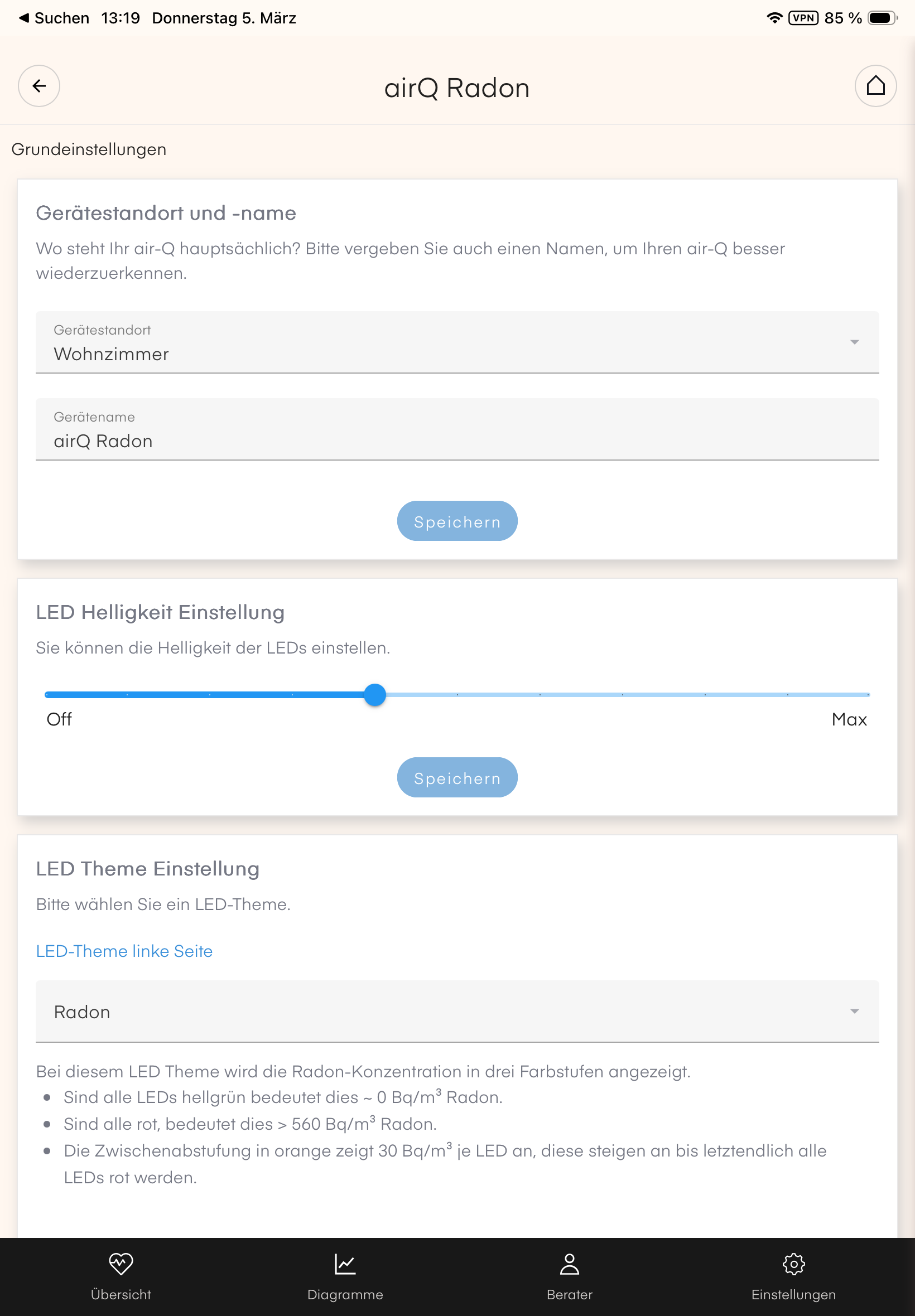Click the LED brightness slider handle
This screenshot has height=1316, width=915.
[x=375, y=695]
